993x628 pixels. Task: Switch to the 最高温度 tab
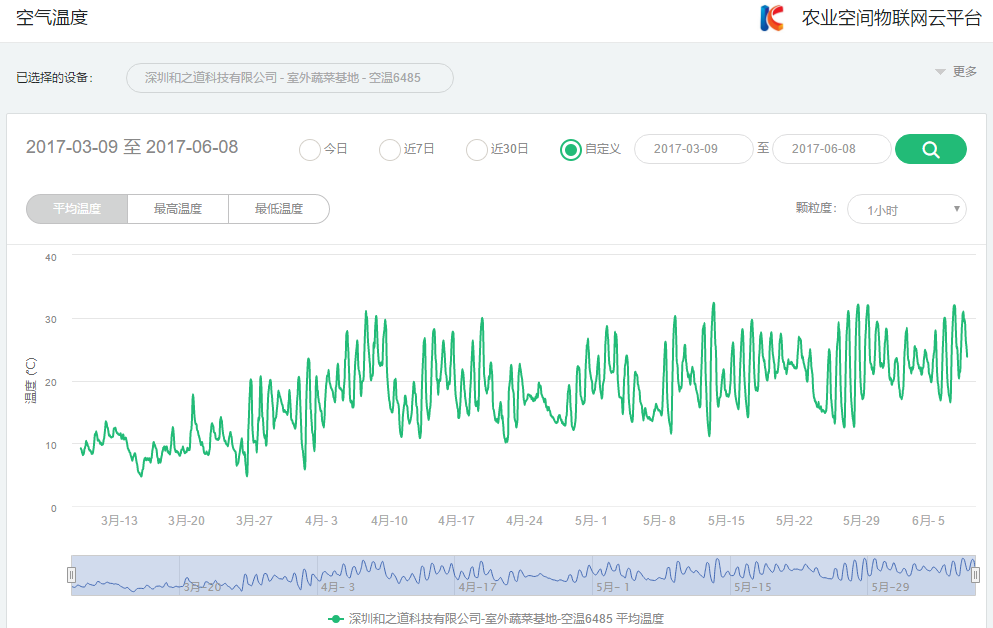coord(177,208)
